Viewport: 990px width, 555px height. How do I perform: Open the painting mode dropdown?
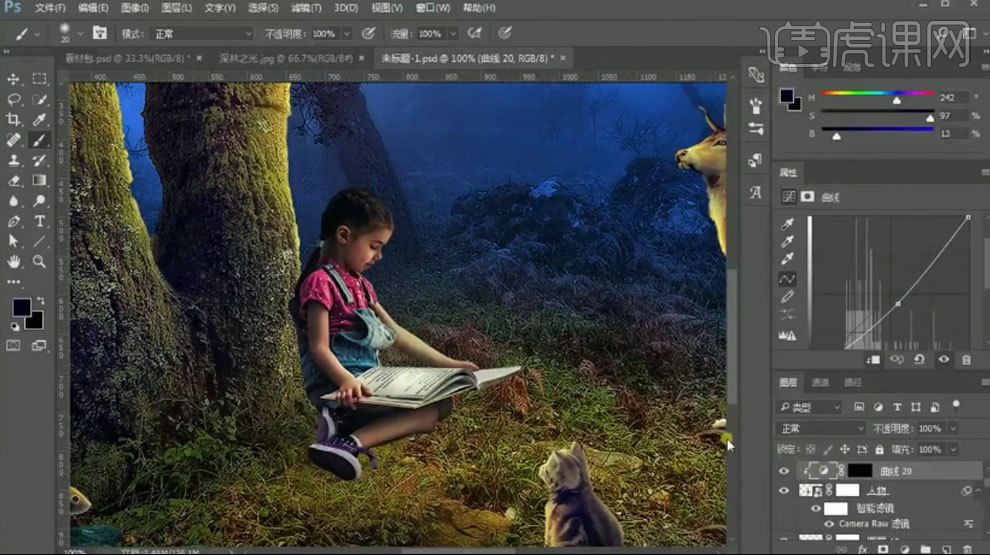pyautogui.click(x=203, y=33)
